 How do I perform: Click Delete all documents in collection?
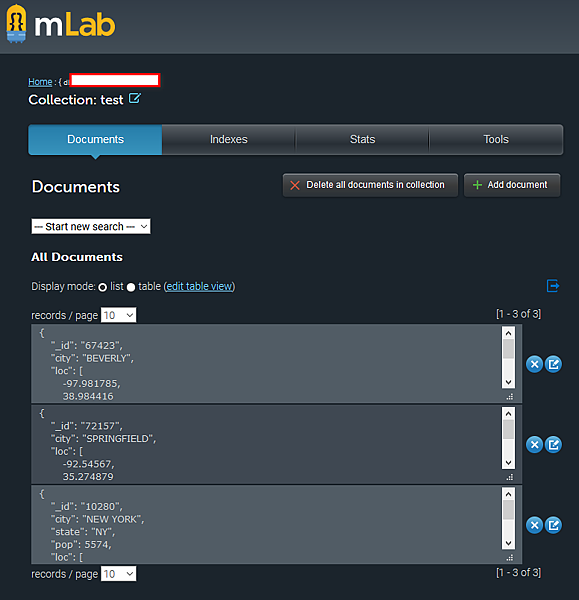(x=370, y=185)
